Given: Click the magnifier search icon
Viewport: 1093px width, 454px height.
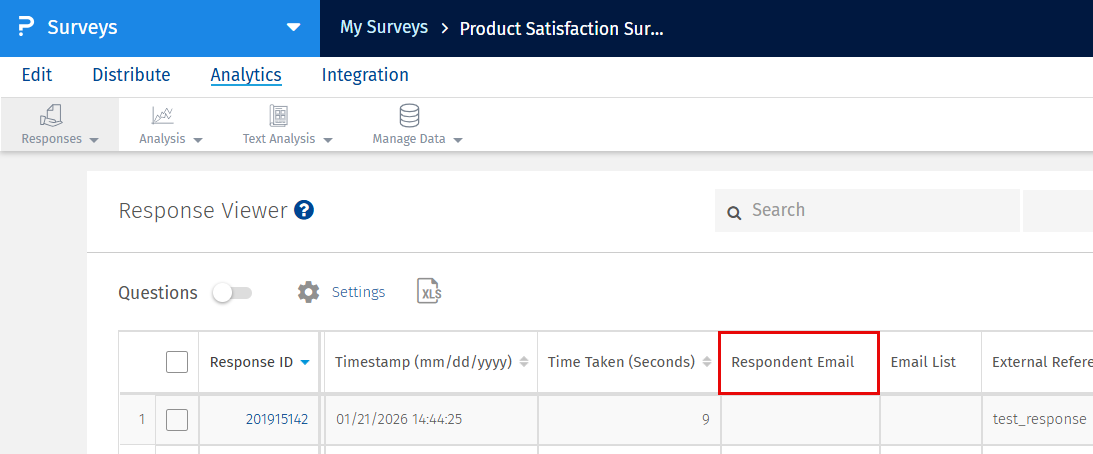Looking at the screenshot, I should coord(734,213).
